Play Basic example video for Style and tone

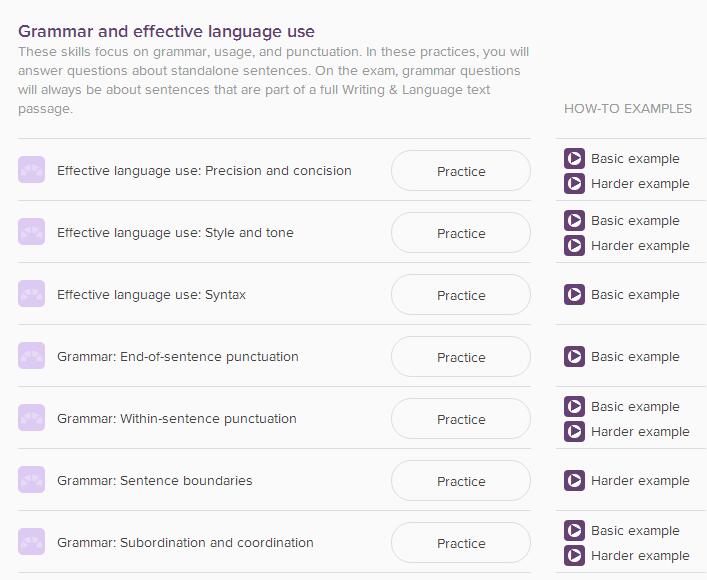621,221
